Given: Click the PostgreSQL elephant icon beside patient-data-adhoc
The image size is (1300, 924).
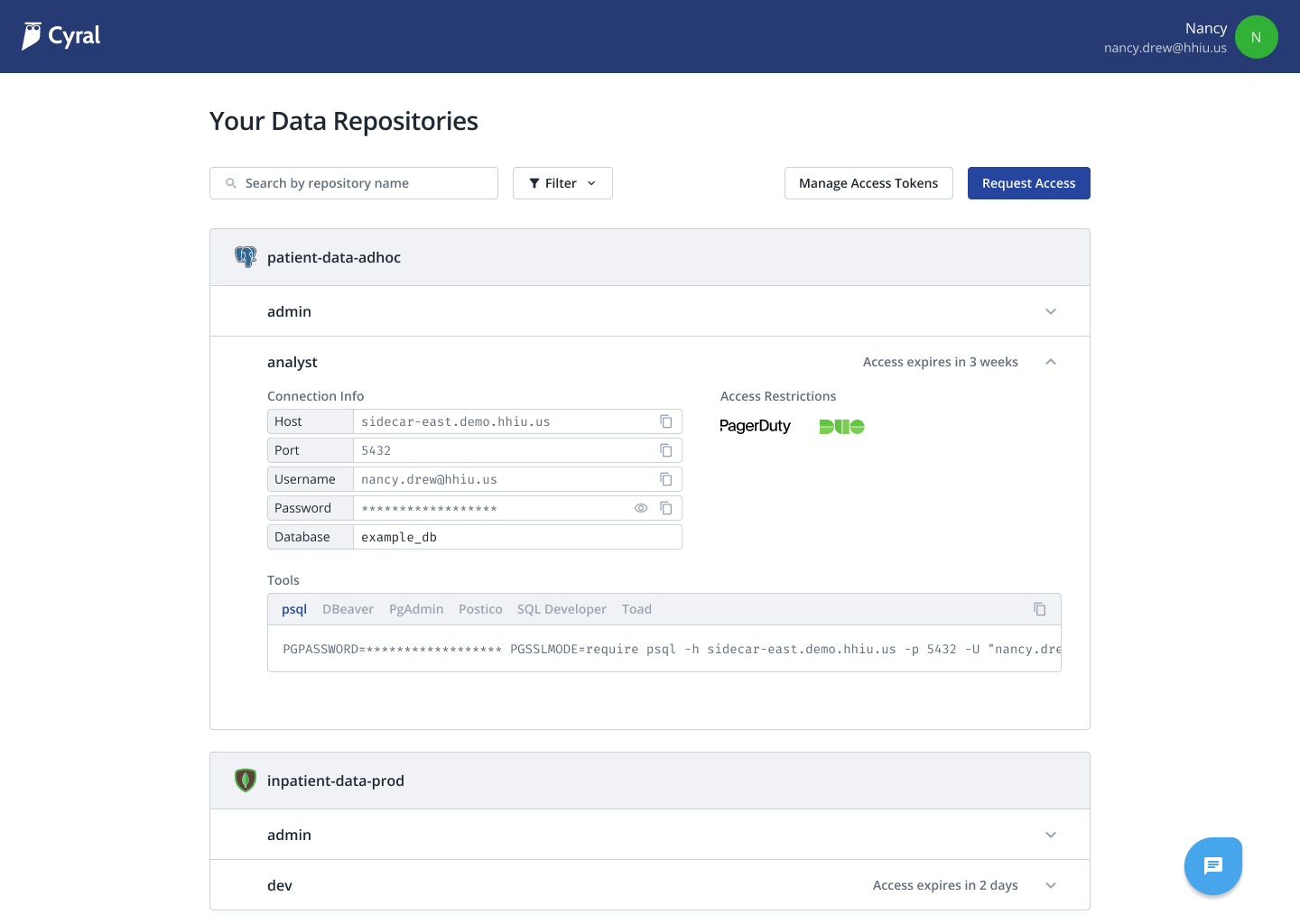Looking at the screenshot, I should 245,256.
